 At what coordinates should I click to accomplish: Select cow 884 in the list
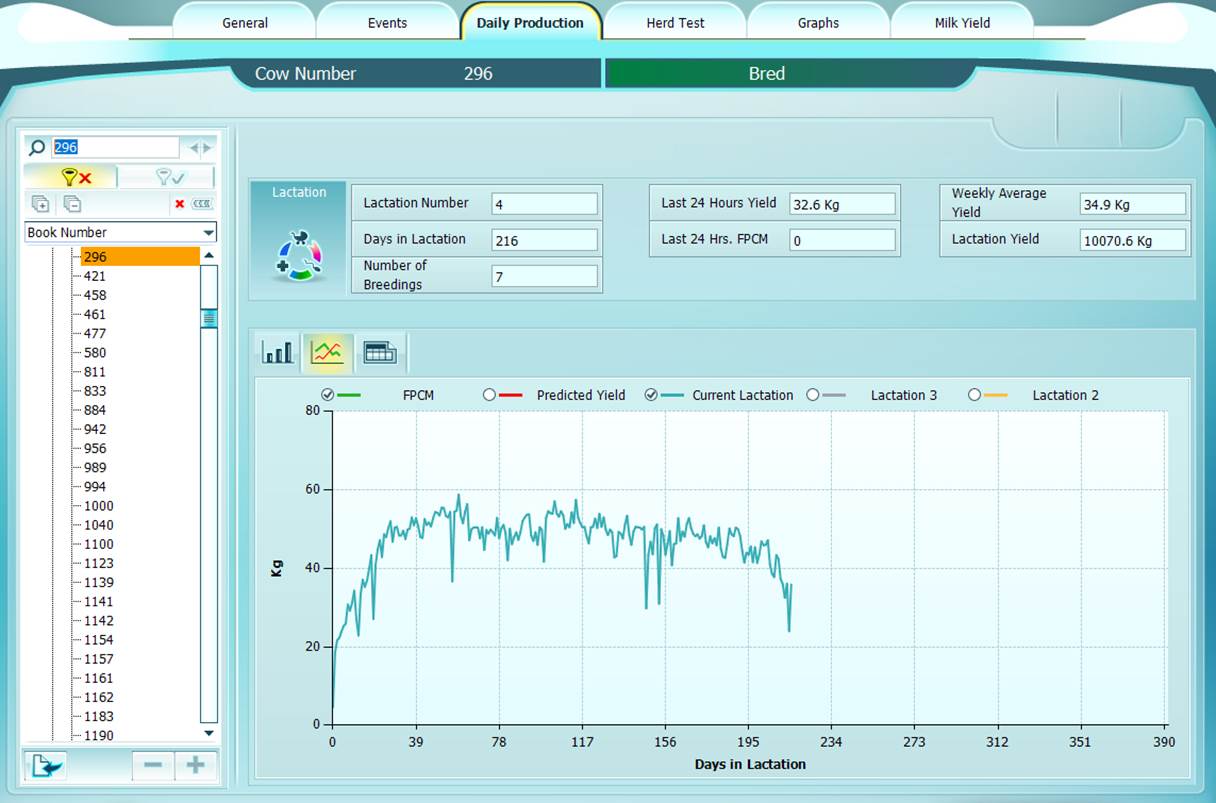tap(95, 410)
